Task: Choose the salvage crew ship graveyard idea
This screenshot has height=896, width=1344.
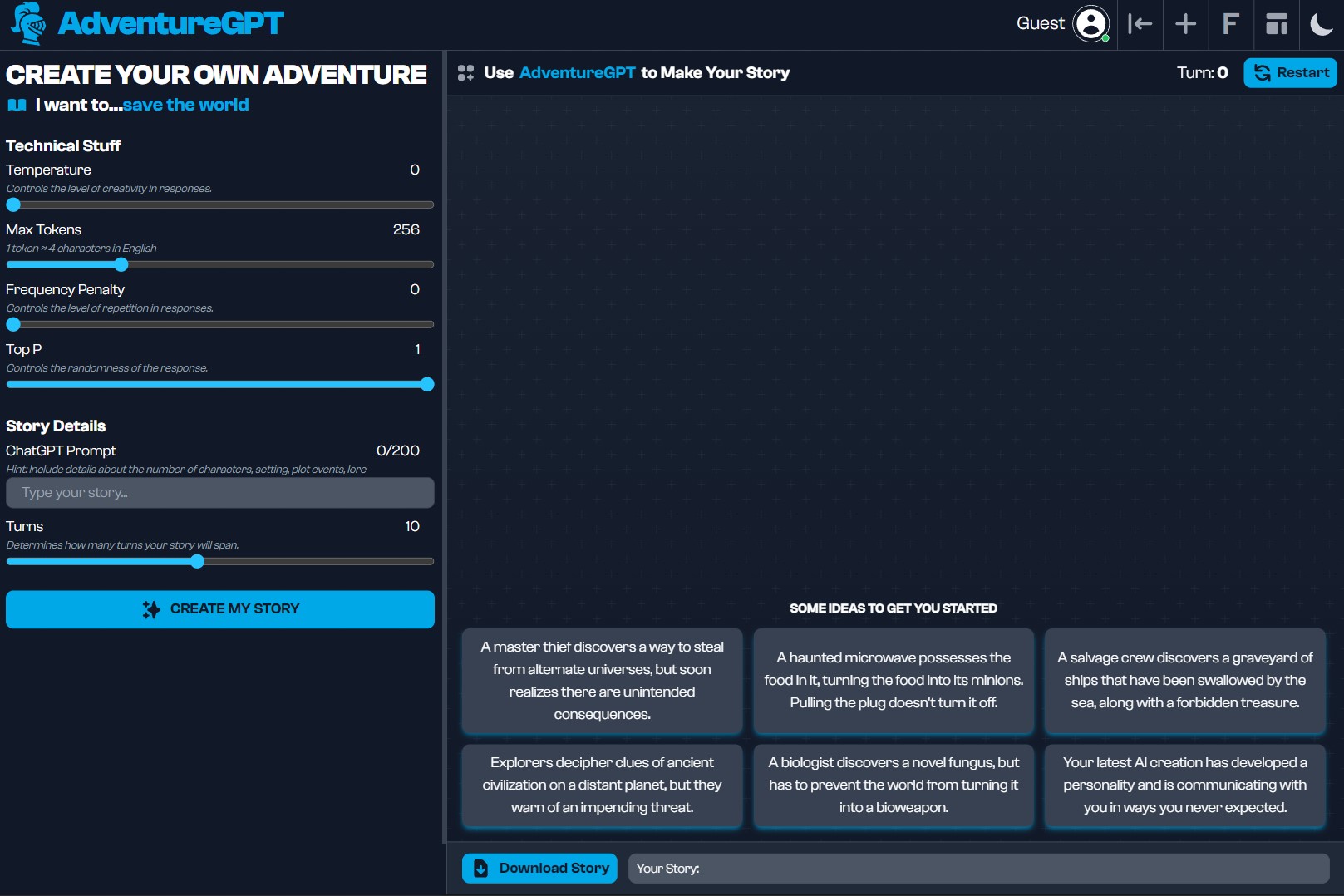Action: tap(1185, 681)
